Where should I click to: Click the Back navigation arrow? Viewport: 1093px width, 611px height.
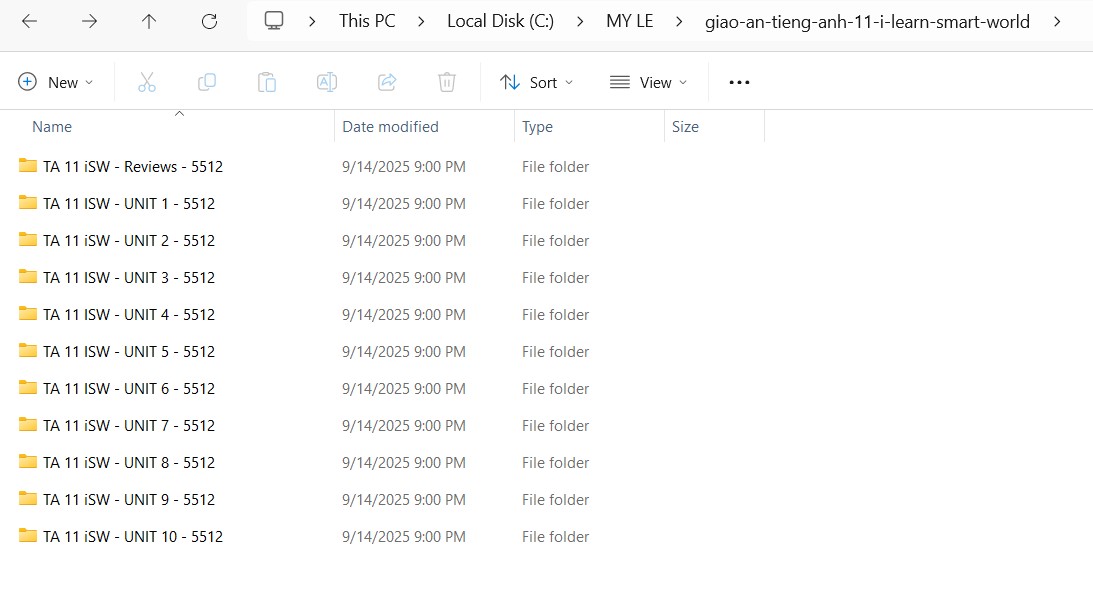pyautogui.click(x=29, y=21)
